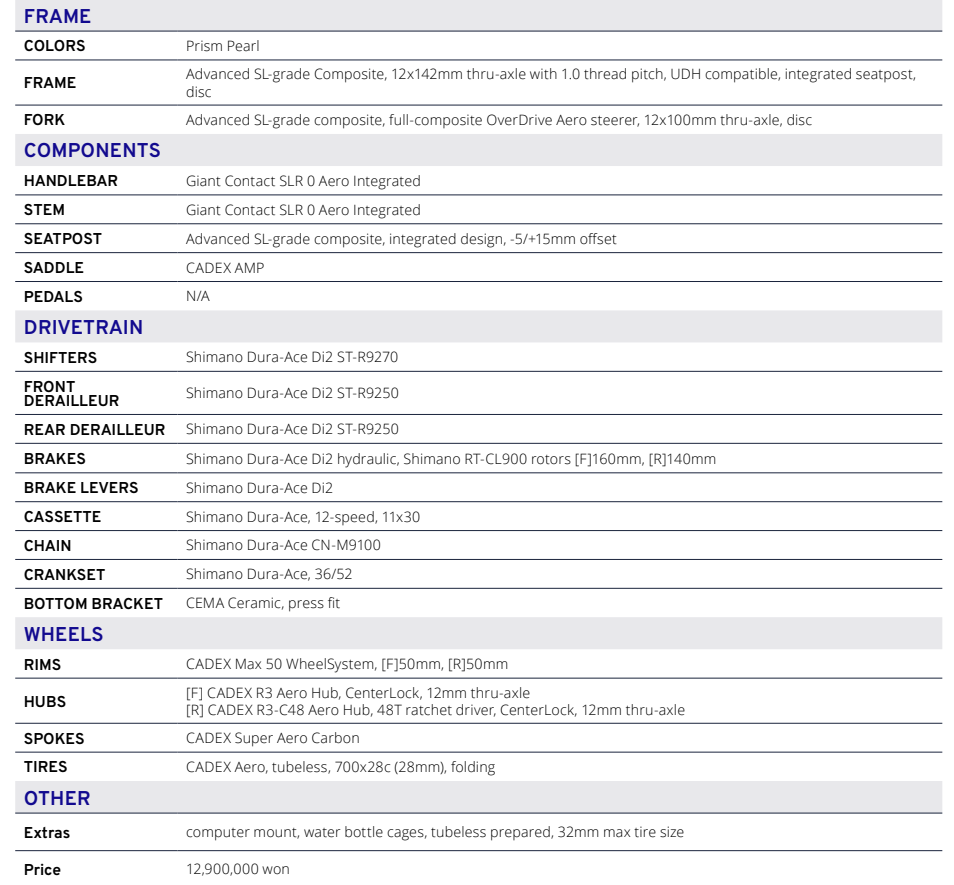Click the RIMS row label
This screenshot has width=954, height=885.
click(x=42, y=665)
